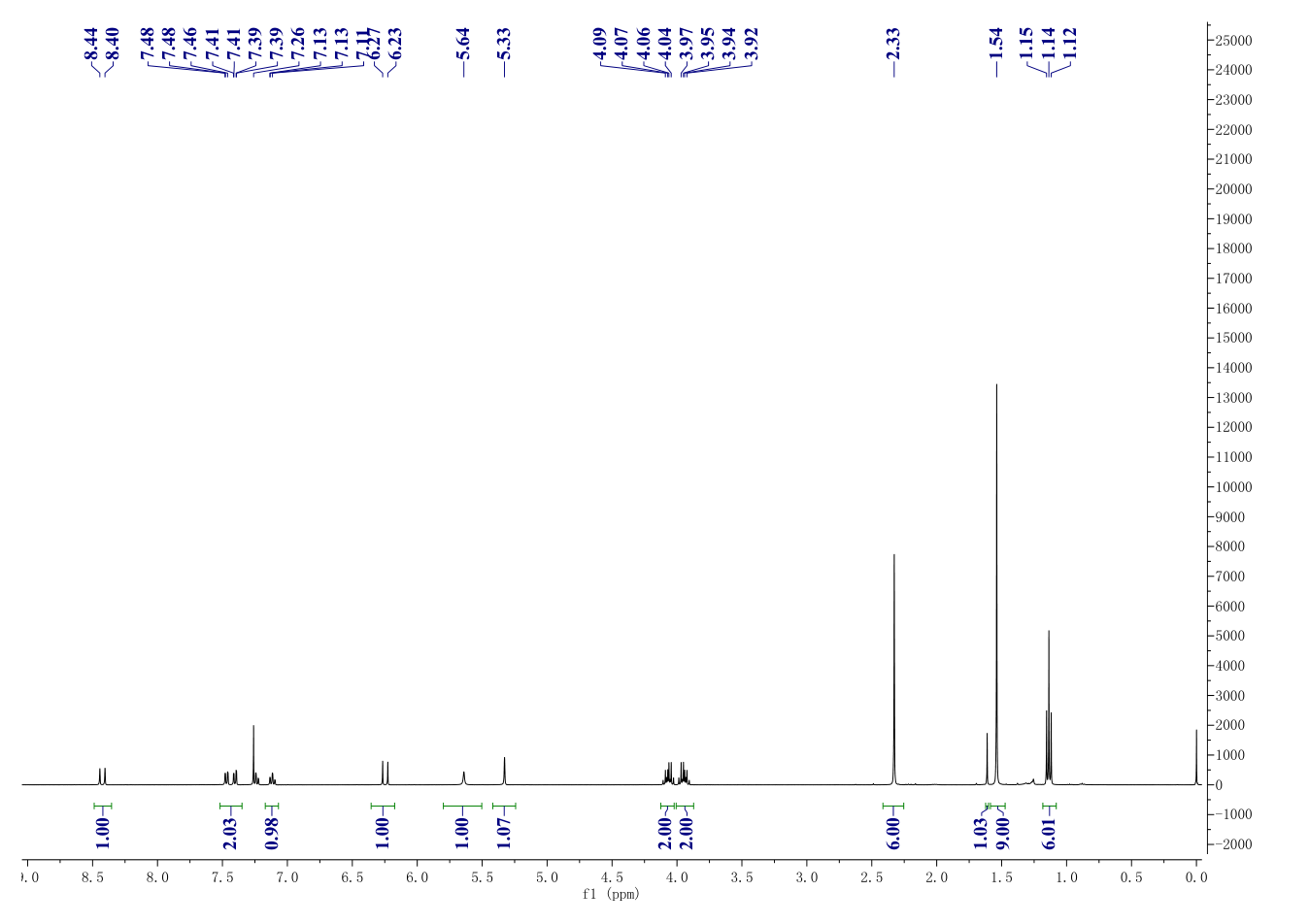Select the 0.0 x-axis tick label
Screen dimensions: 1309x924
click(x=1196, y=877)
